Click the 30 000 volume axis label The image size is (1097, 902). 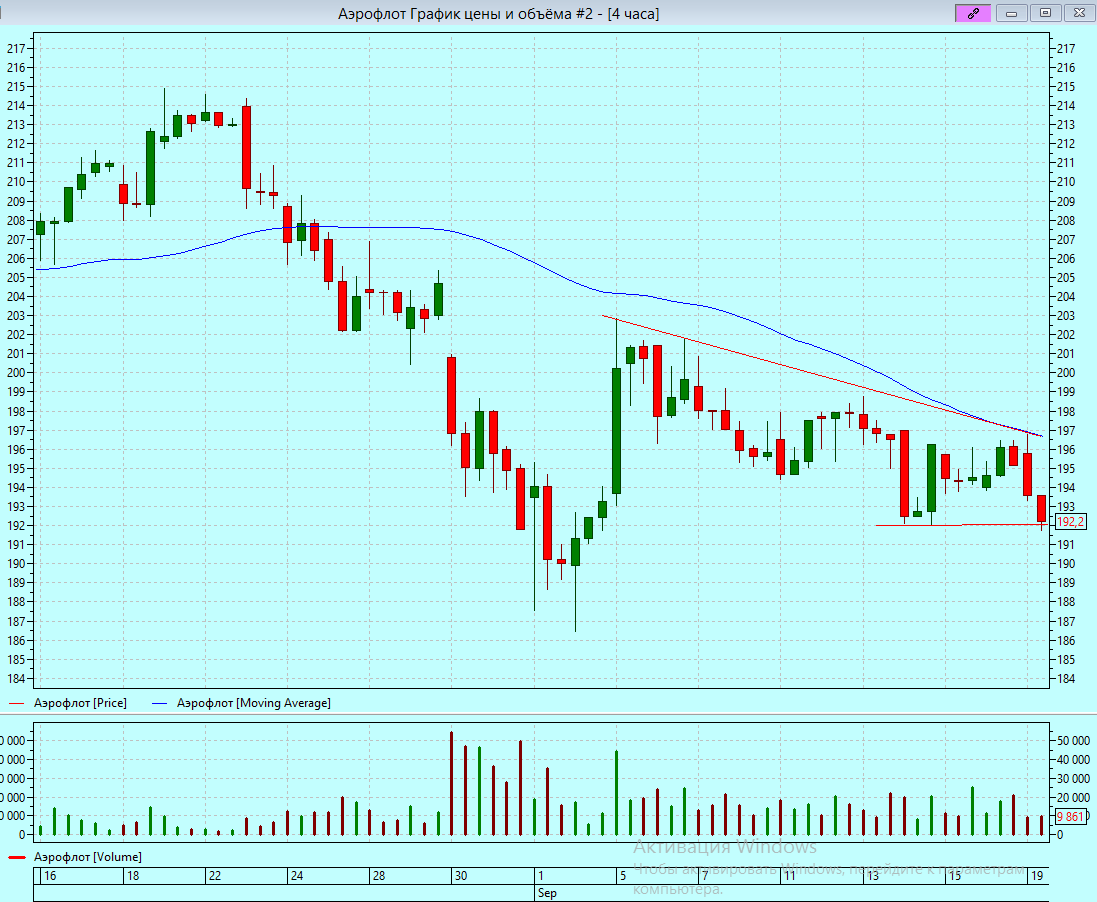coord(1073,778)
